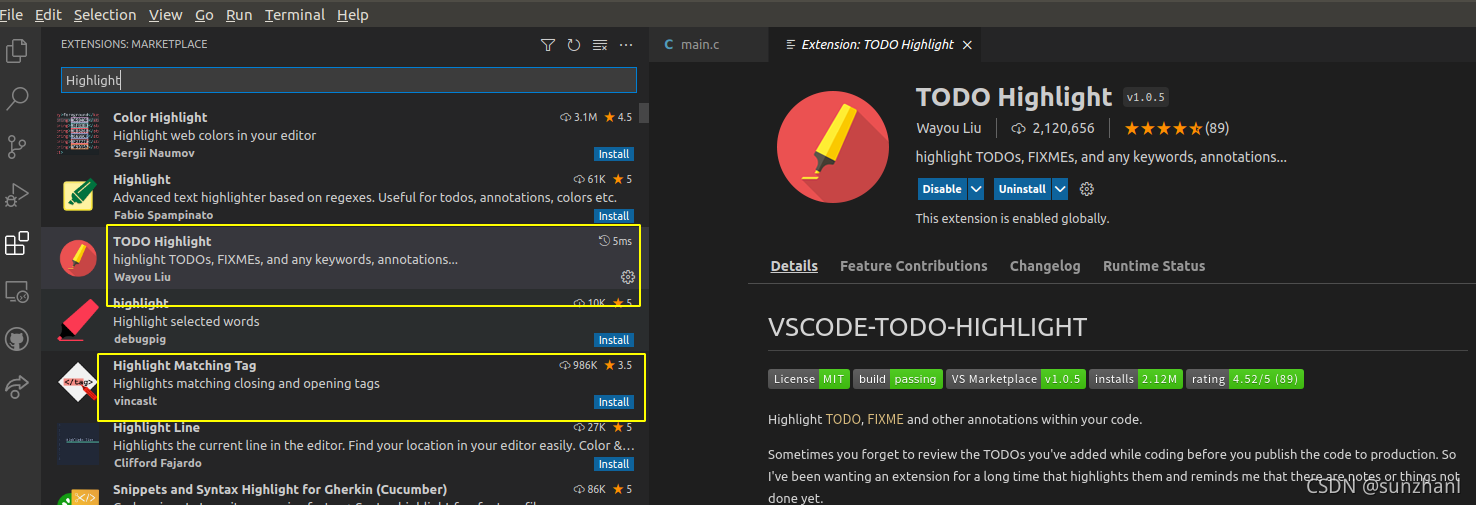Viewport: 1476px width, 505px height.
Task: Click the 2,120,656 install count
Action: 1053,128
